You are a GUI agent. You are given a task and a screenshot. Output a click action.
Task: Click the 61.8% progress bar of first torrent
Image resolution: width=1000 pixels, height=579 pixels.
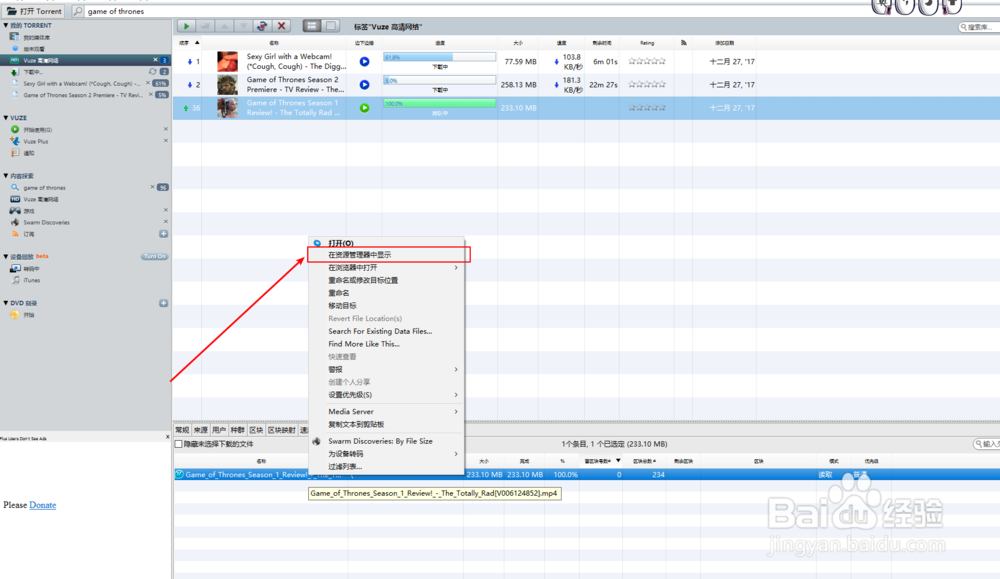pos(439,57)
